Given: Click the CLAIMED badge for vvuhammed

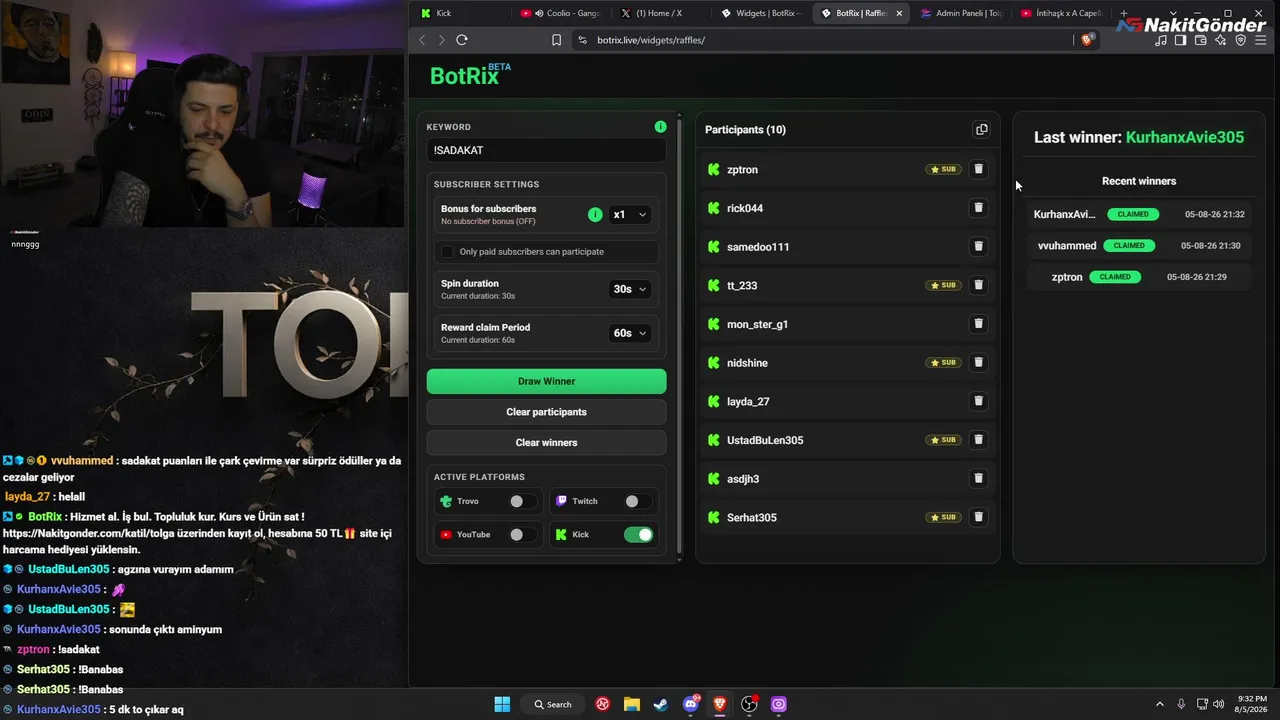Looking at the screenshot, I should 1129,246.
